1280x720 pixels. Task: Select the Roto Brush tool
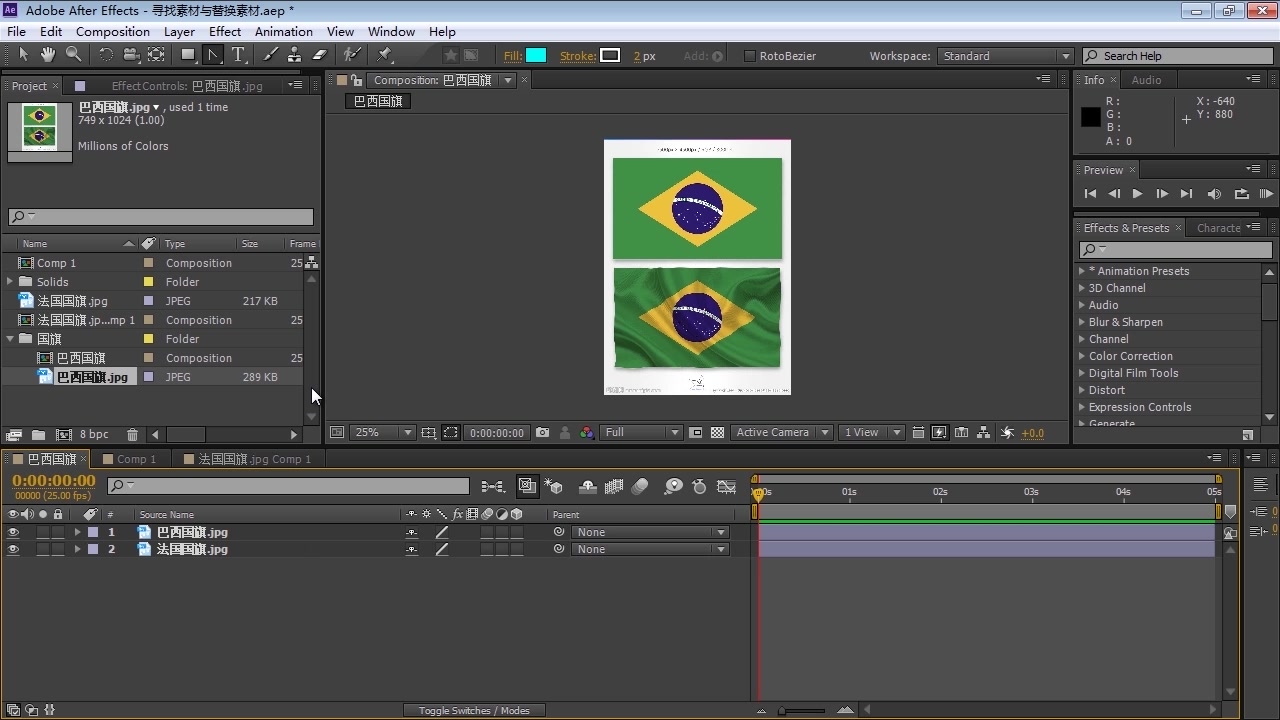click(352, 55)
